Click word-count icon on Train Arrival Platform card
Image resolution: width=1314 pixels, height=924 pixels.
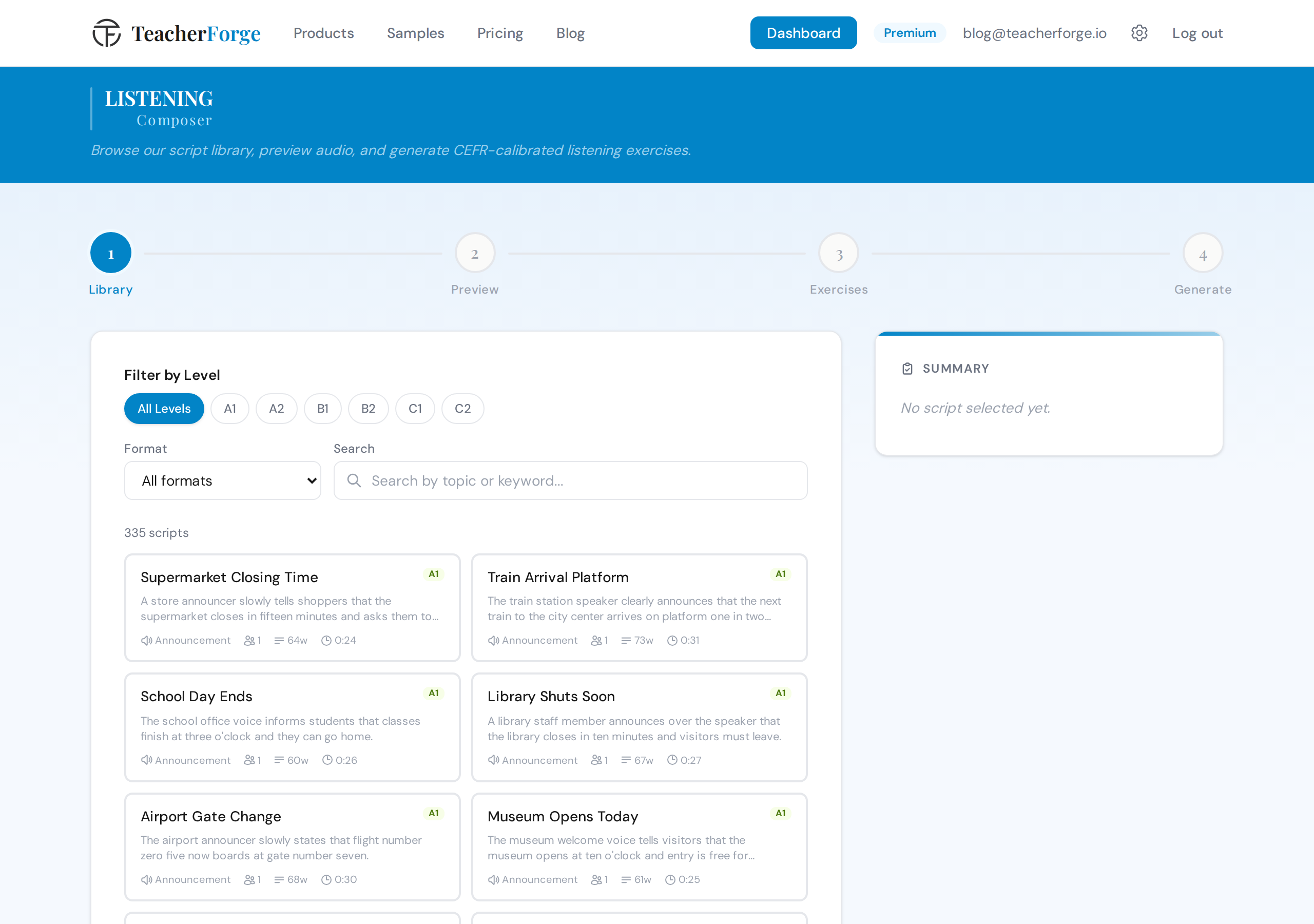626,640
